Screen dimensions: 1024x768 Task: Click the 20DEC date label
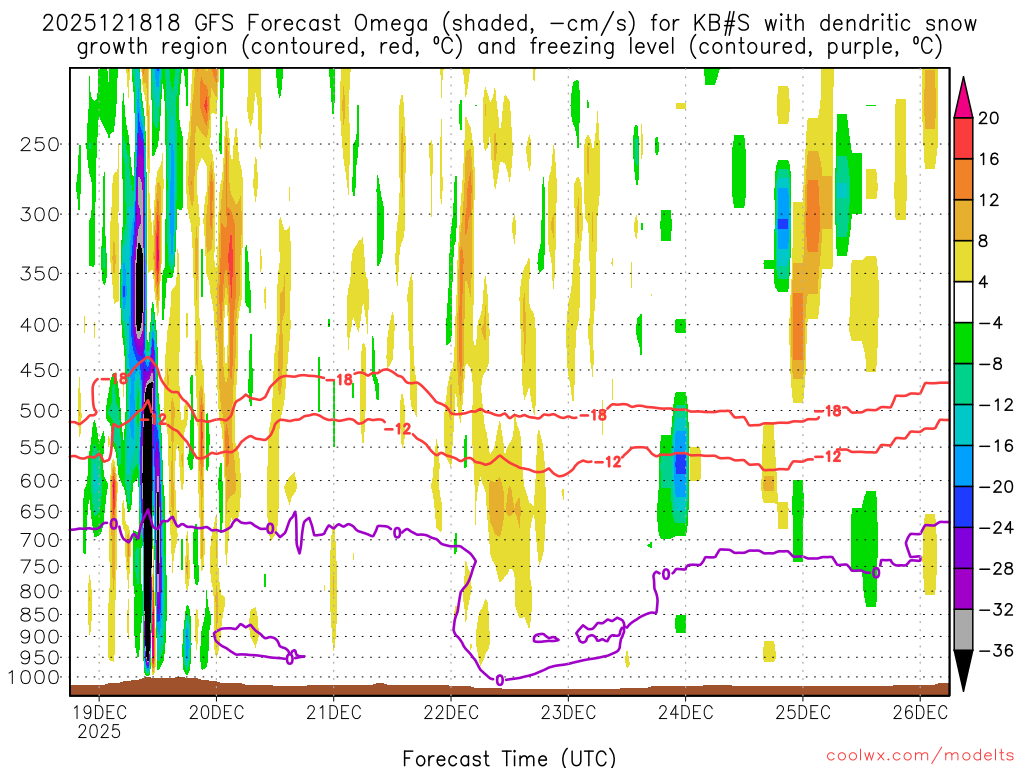coord(216,712)
